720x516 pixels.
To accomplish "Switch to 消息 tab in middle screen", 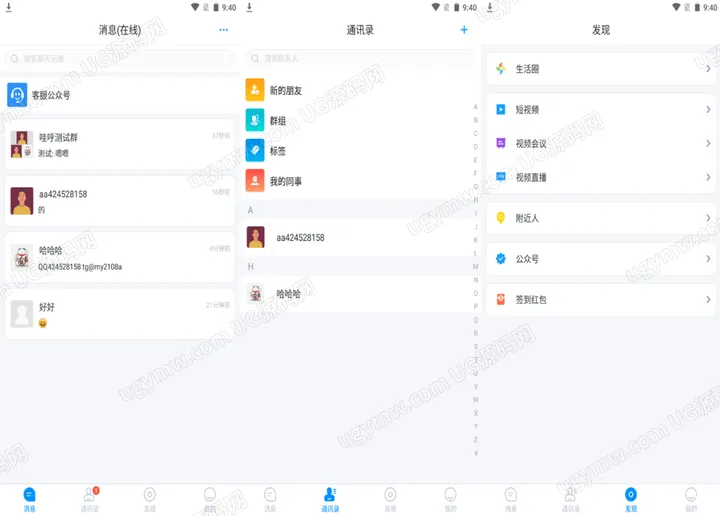I will pos(270,499).
